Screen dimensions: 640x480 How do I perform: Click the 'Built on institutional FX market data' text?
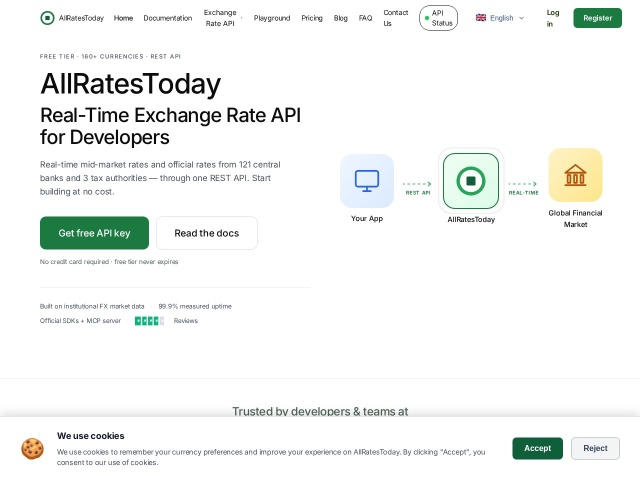(92, 306)
